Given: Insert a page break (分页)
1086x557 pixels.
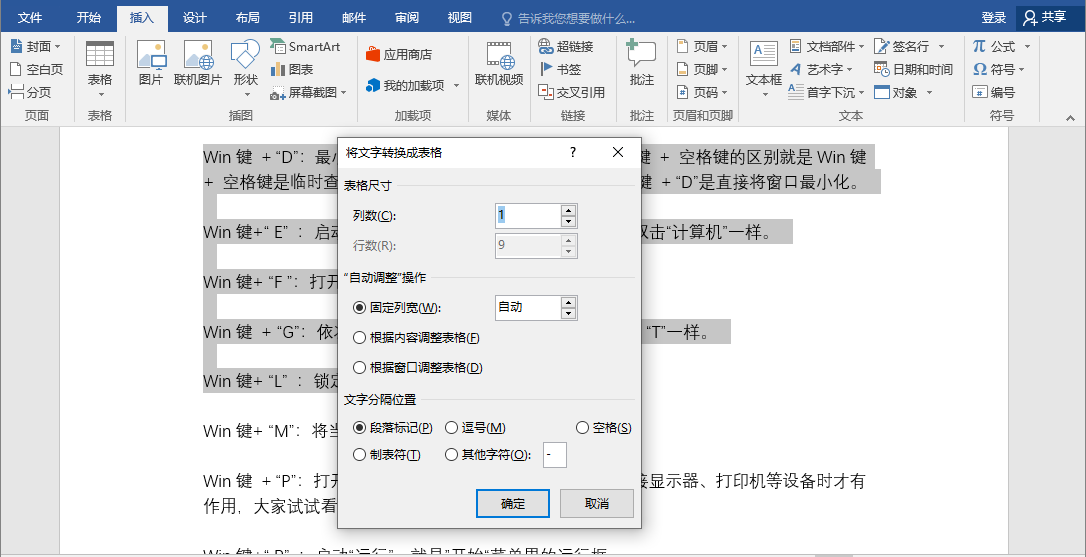Looking at the screenshot, I should pyautogui.click(x=30, y=92).
